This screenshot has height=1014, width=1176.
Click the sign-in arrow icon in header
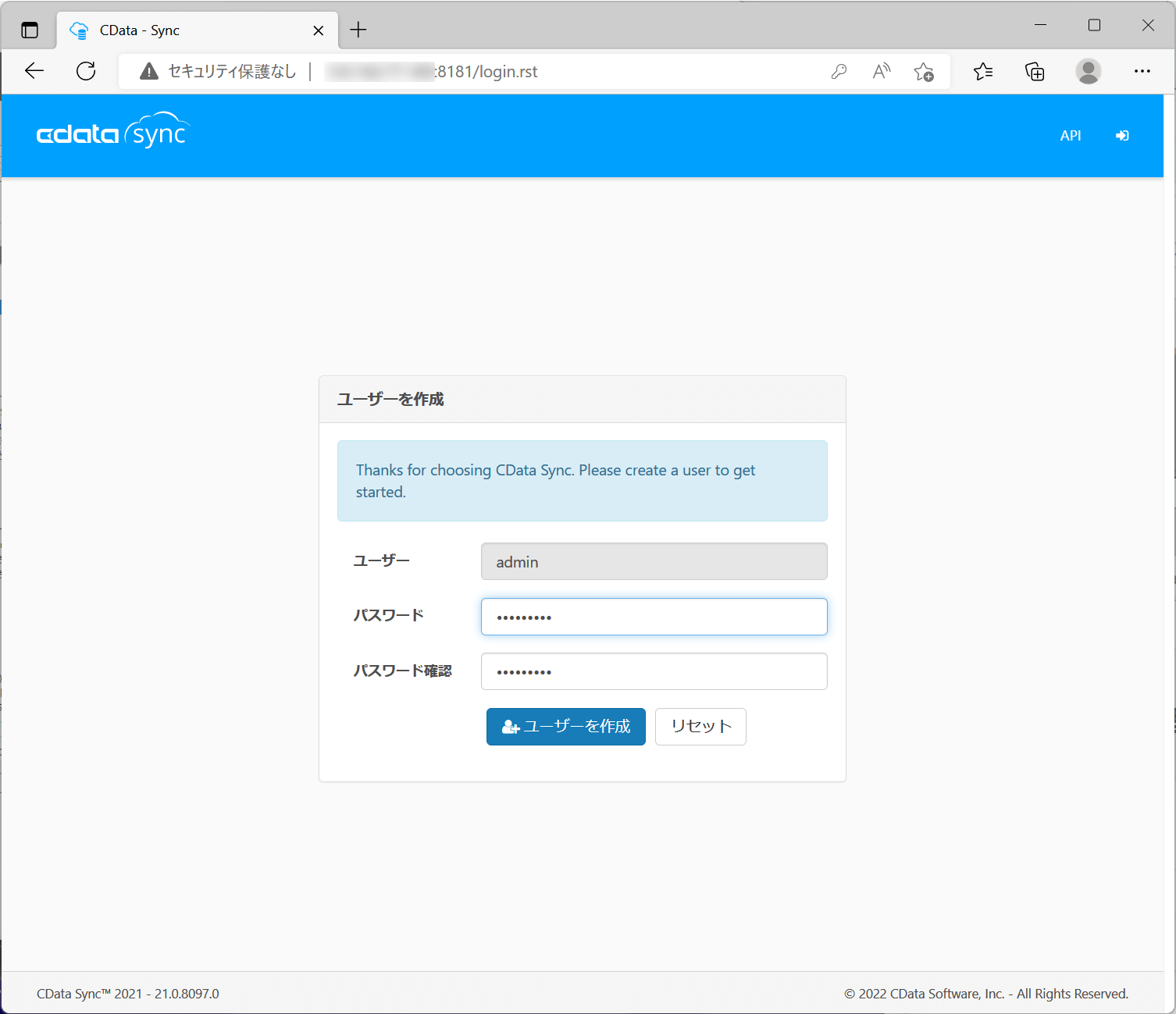click(1122, 136)
